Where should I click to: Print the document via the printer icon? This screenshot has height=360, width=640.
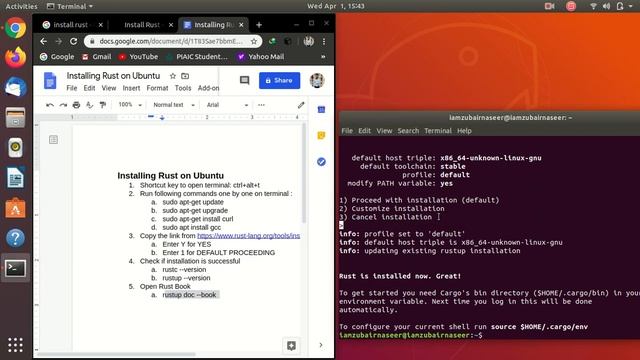(76, 105)
